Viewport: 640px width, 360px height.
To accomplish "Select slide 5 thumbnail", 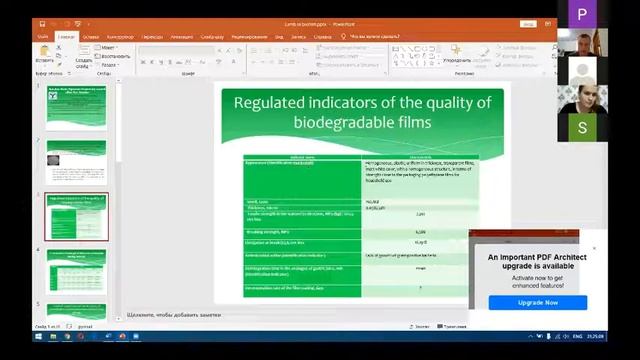I will pos(76,311).
